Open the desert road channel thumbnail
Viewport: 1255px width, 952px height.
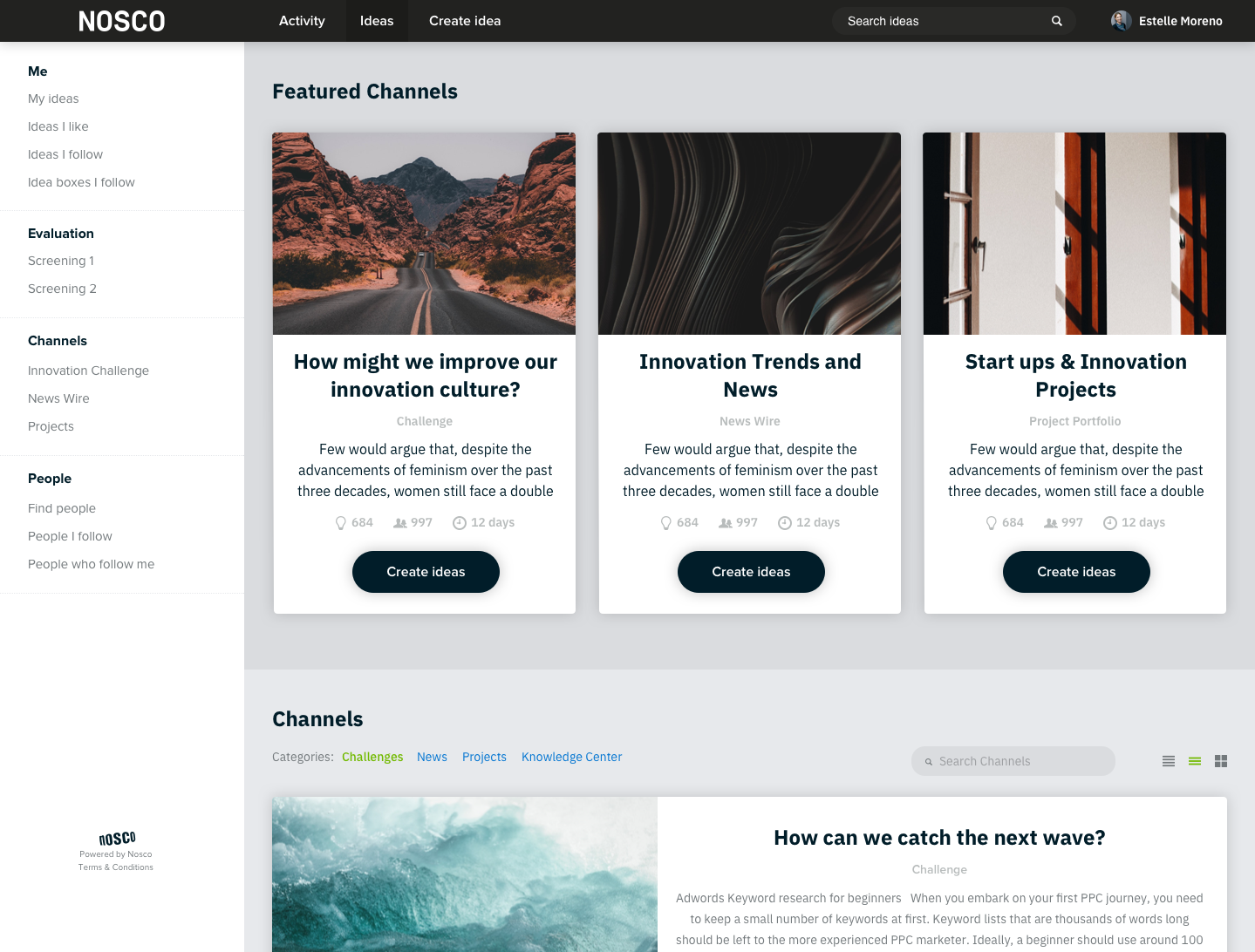pos(424,234)
